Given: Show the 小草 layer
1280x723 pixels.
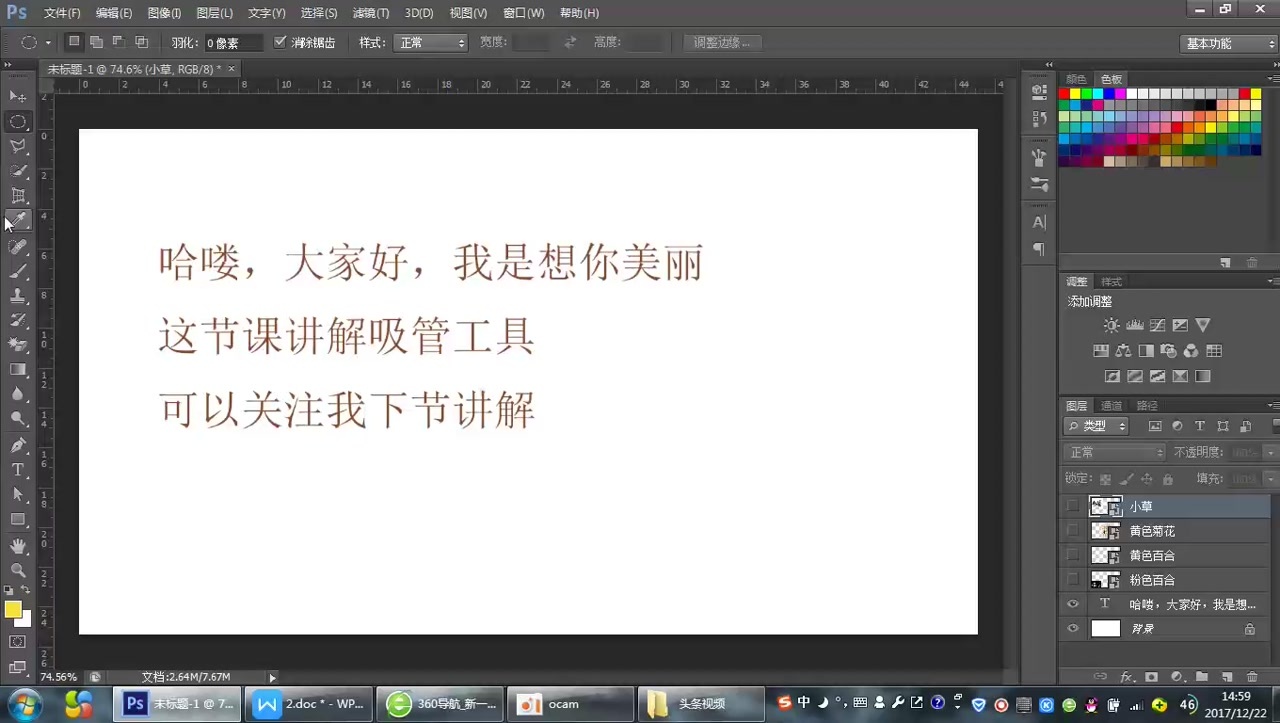Looking at the screenshot, I should (1073, 506).
